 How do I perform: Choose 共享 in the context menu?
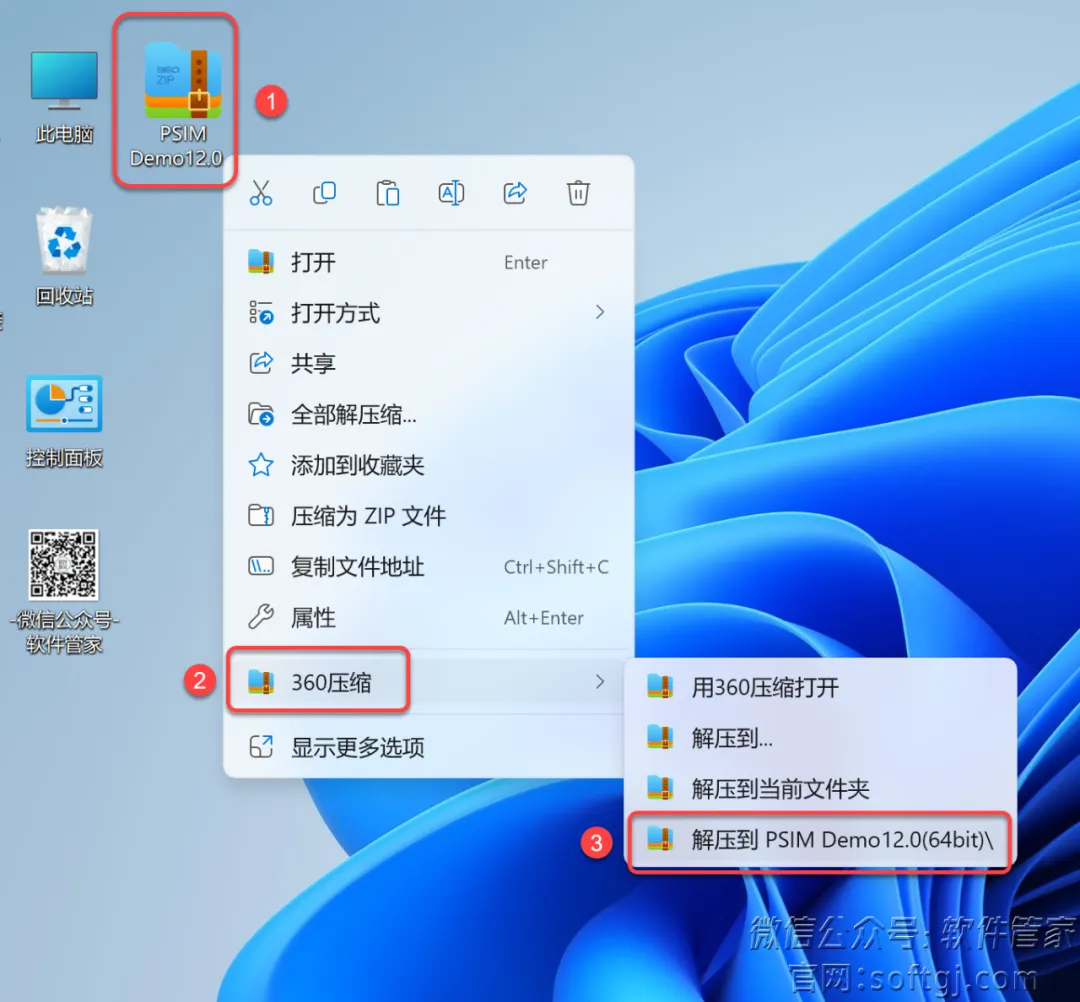(x=428, y=363)
